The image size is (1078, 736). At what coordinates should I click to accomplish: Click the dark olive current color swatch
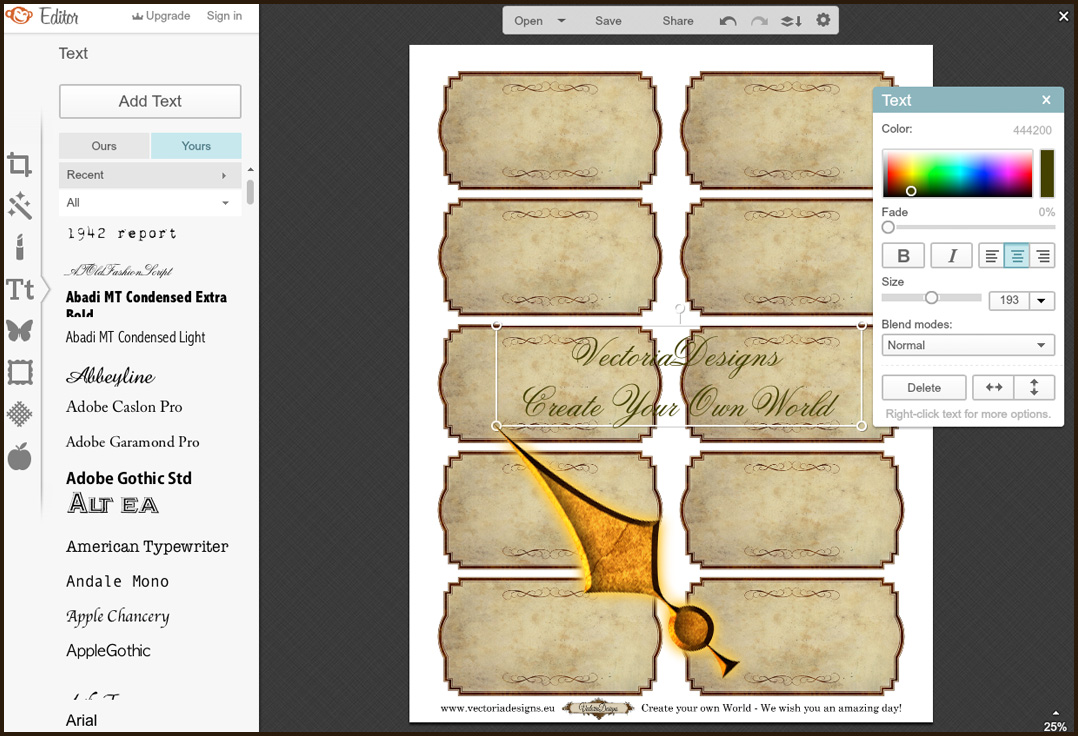[1047, 173]
